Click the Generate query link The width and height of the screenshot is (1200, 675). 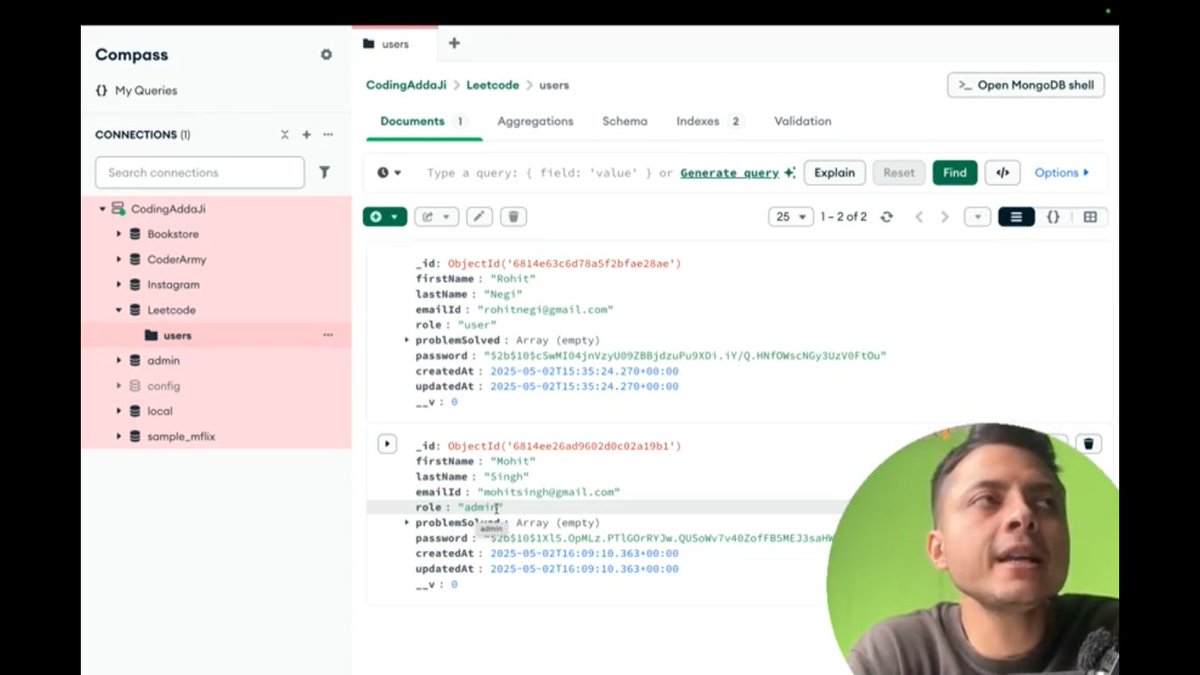click(729, 173)
